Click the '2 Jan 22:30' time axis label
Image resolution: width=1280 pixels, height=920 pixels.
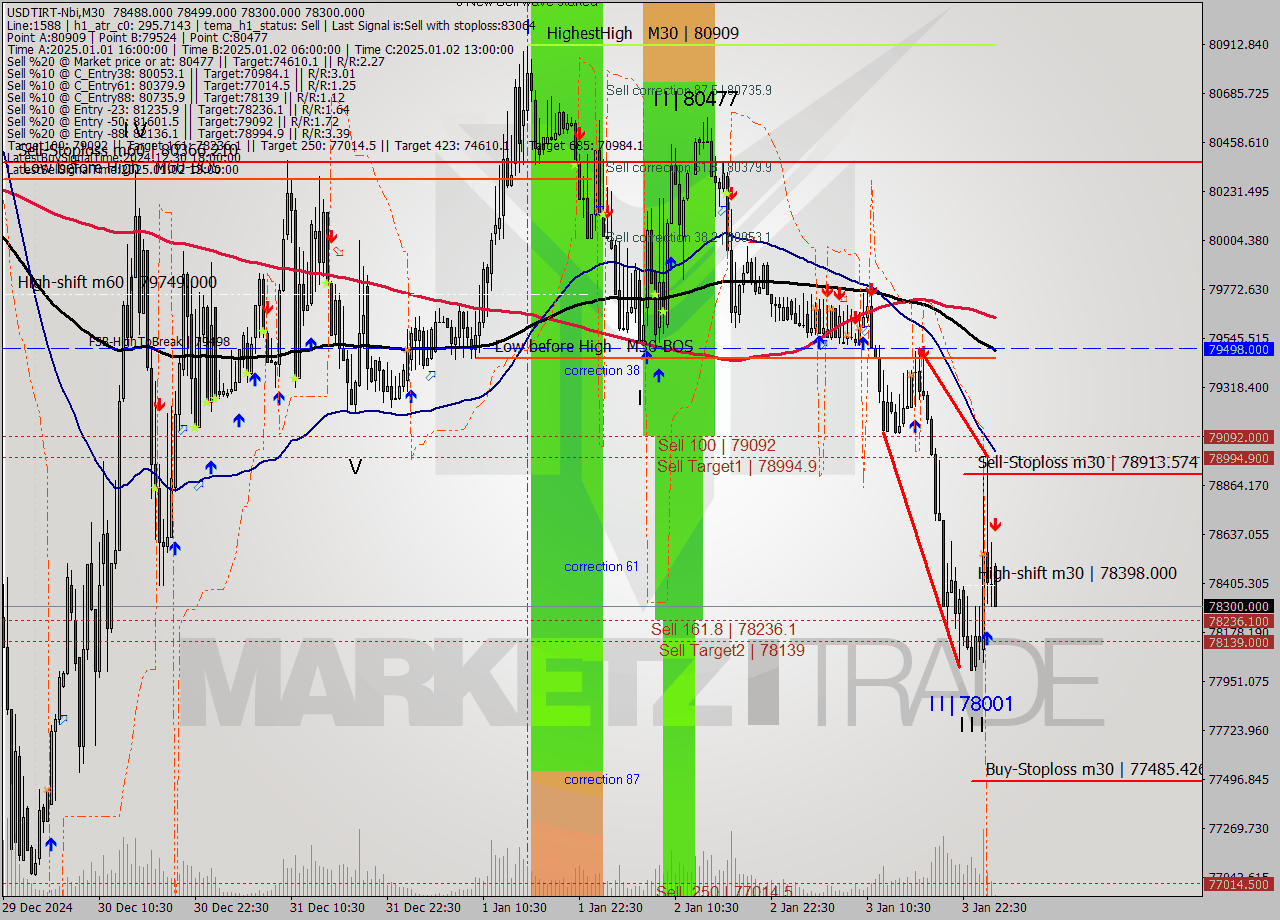click(802, 908)
